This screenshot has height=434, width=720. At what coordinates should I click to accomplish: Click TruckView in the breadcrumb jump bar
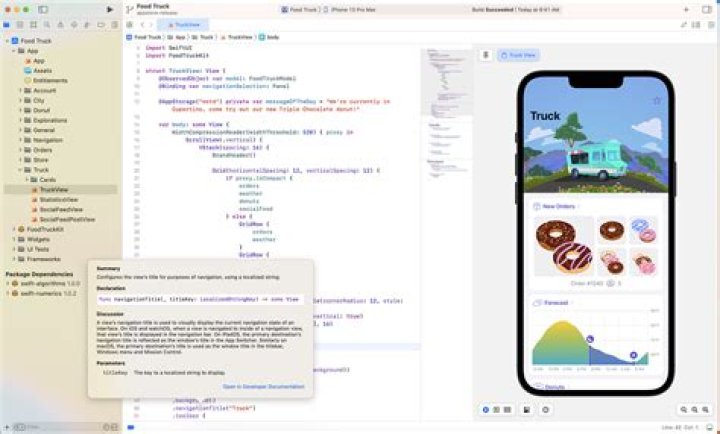coord(239,36)
